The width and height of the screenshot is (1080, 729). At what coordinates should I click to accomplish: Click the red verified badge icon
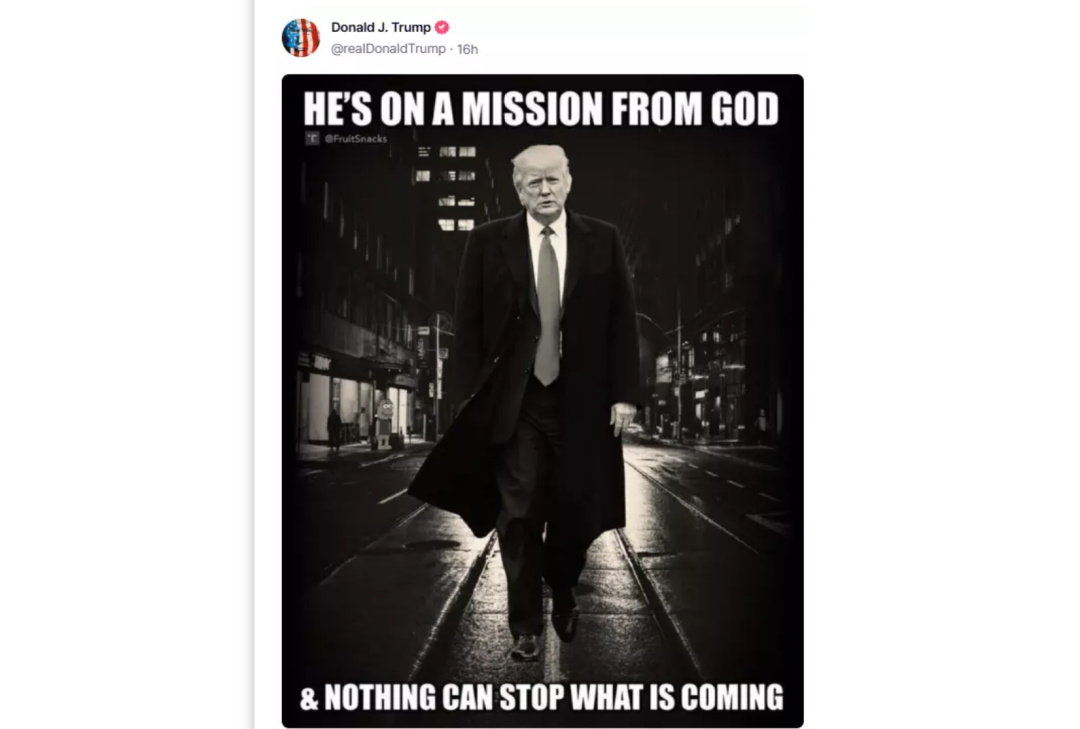(x=442, y=27)
